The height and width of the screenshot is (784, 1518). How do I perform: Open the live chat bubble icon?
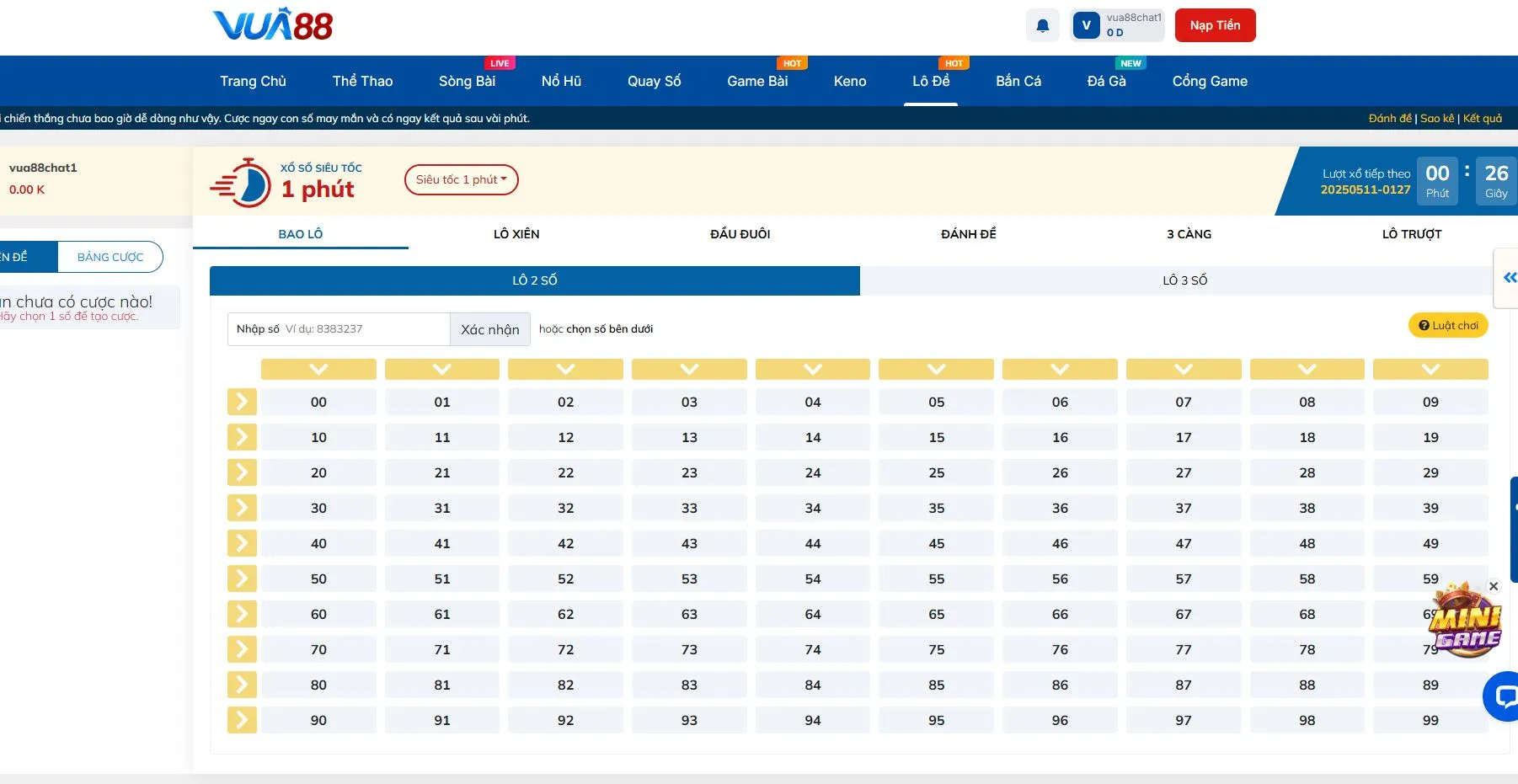1501,696
